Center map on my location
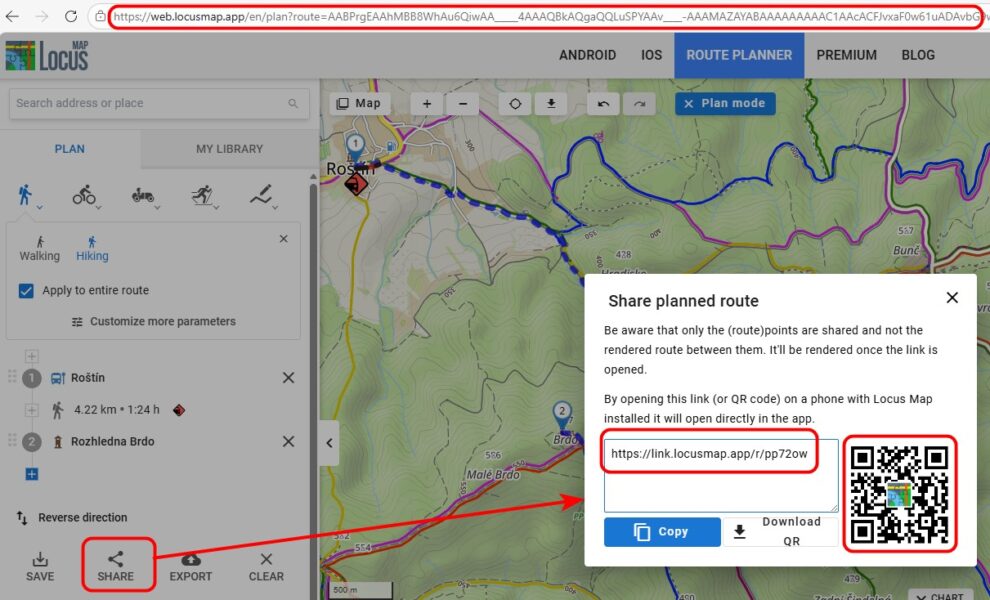The height and width of the screenshot is (600, 990). [515, 104]
